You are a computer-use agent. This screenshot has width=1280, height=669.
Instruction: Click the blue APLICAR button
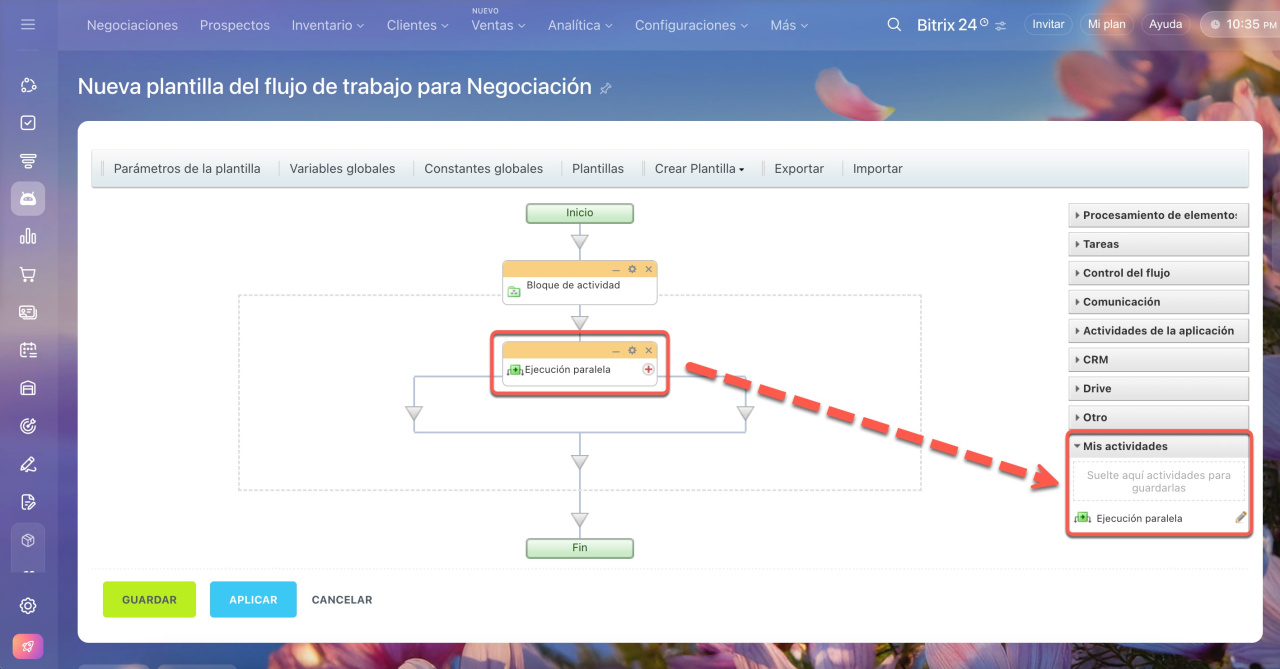[253, 600]
